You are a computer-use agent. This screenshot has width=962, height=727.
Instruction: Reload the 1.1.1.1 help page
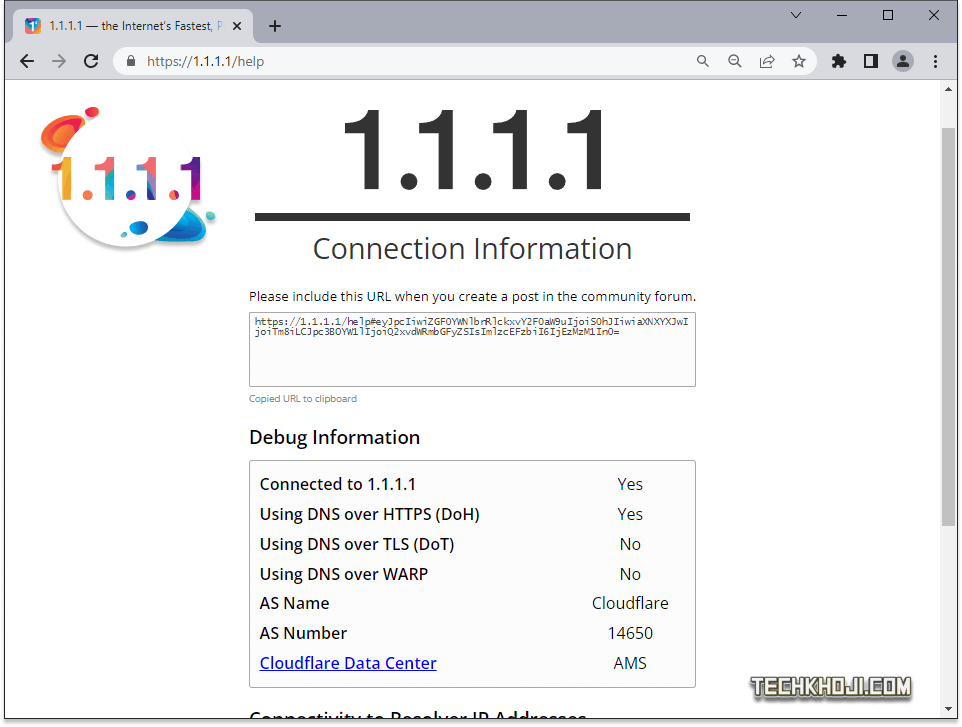coord(91,61)
